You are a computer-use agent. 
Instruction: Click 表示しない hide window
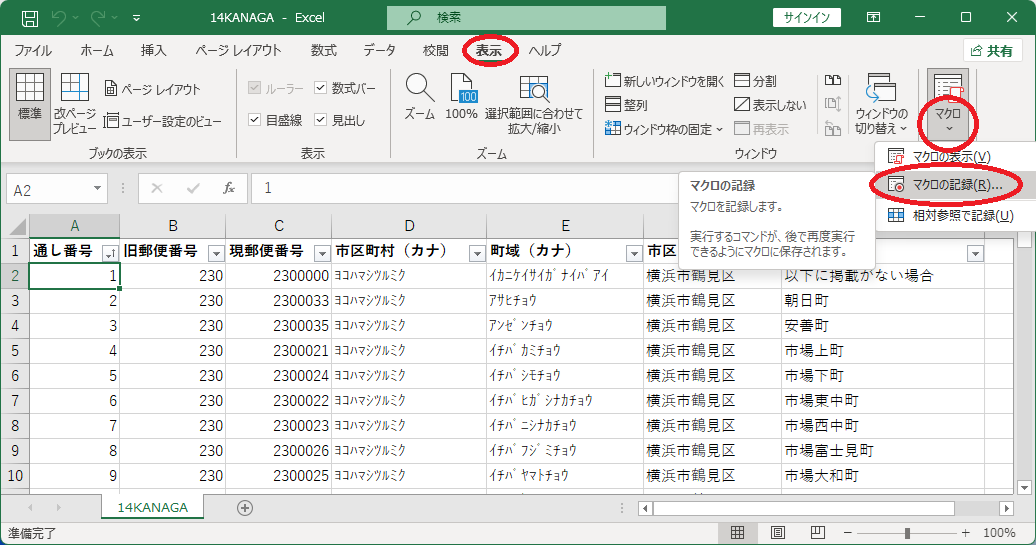coord(770,104)
